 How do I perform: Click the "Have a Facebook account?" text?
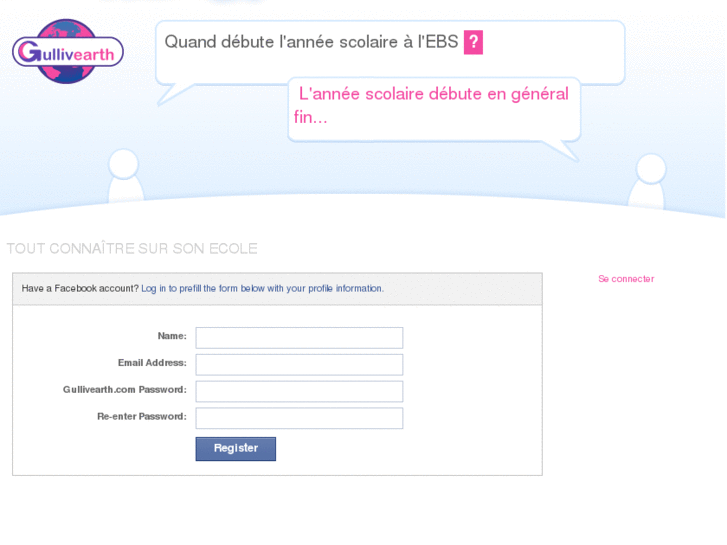(x=80, y=289)
